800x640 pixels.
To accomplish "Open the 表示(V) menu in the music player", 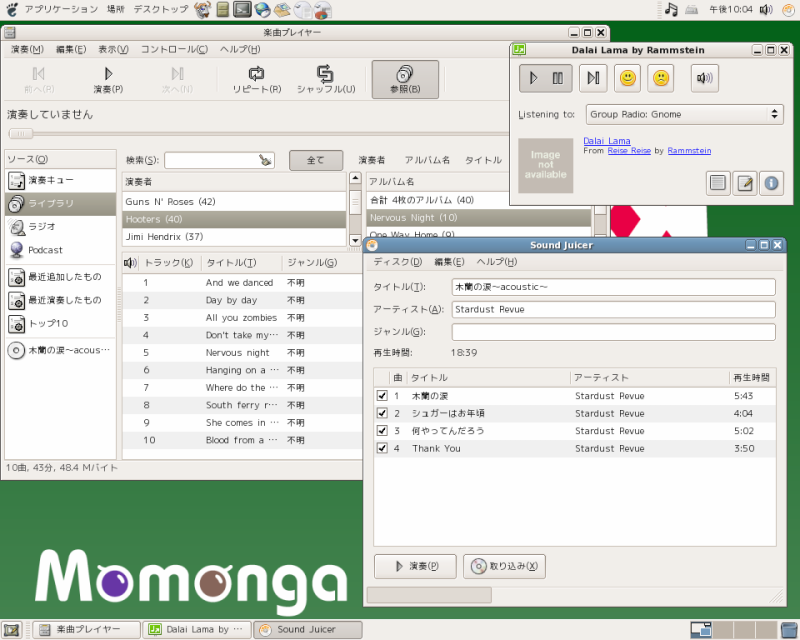I will [x=113, y=50].
